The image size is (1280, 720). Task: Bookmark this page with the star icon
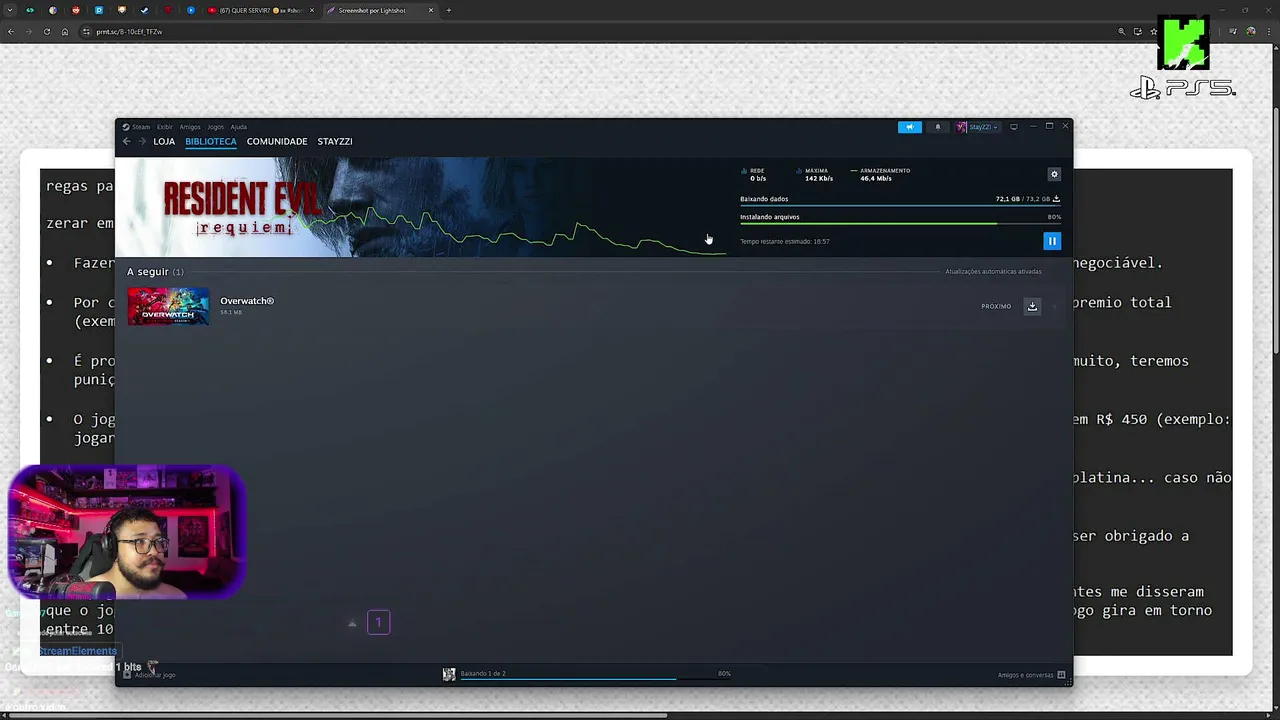tap(1154, 31)
